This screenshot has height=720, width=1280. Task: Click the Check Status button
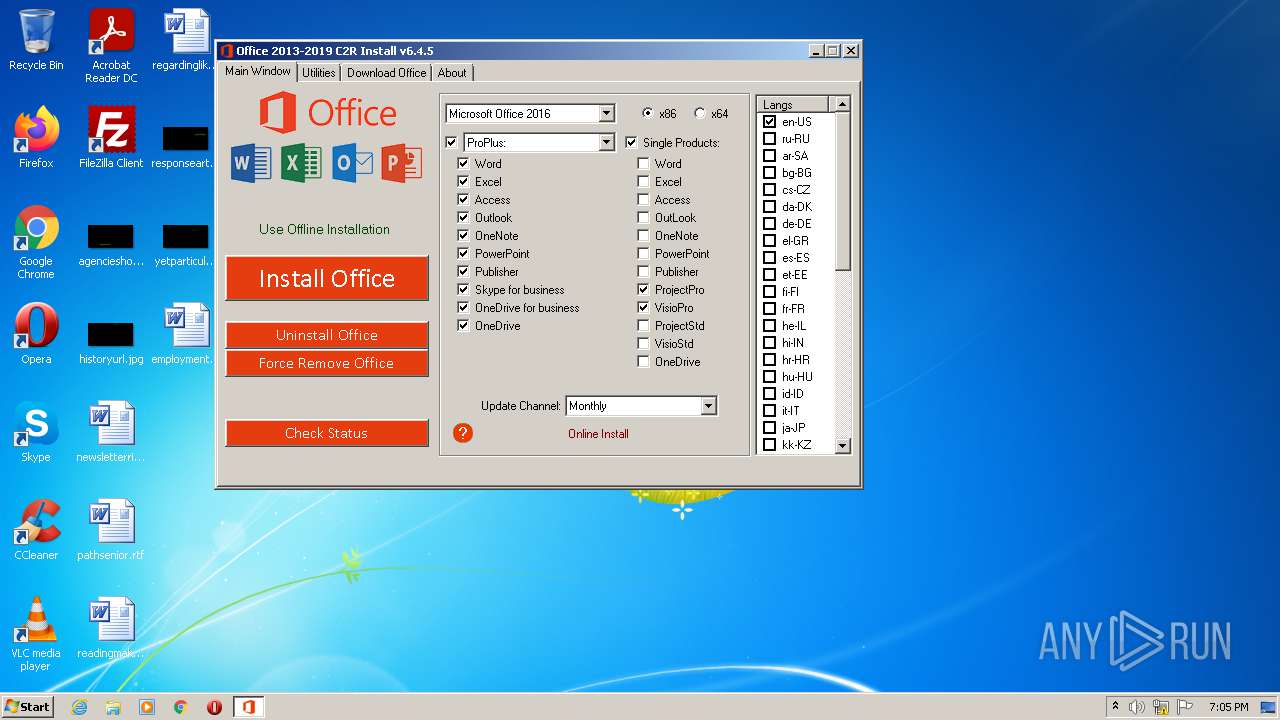[327, 433]
